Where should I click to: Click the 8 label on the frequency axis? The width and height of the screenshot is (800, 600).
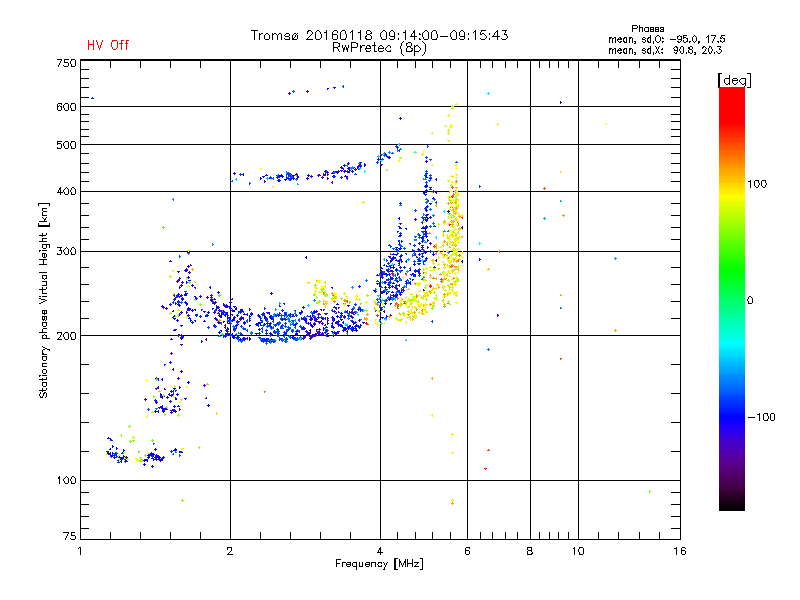pyautogui.click(x=530, y=551)
